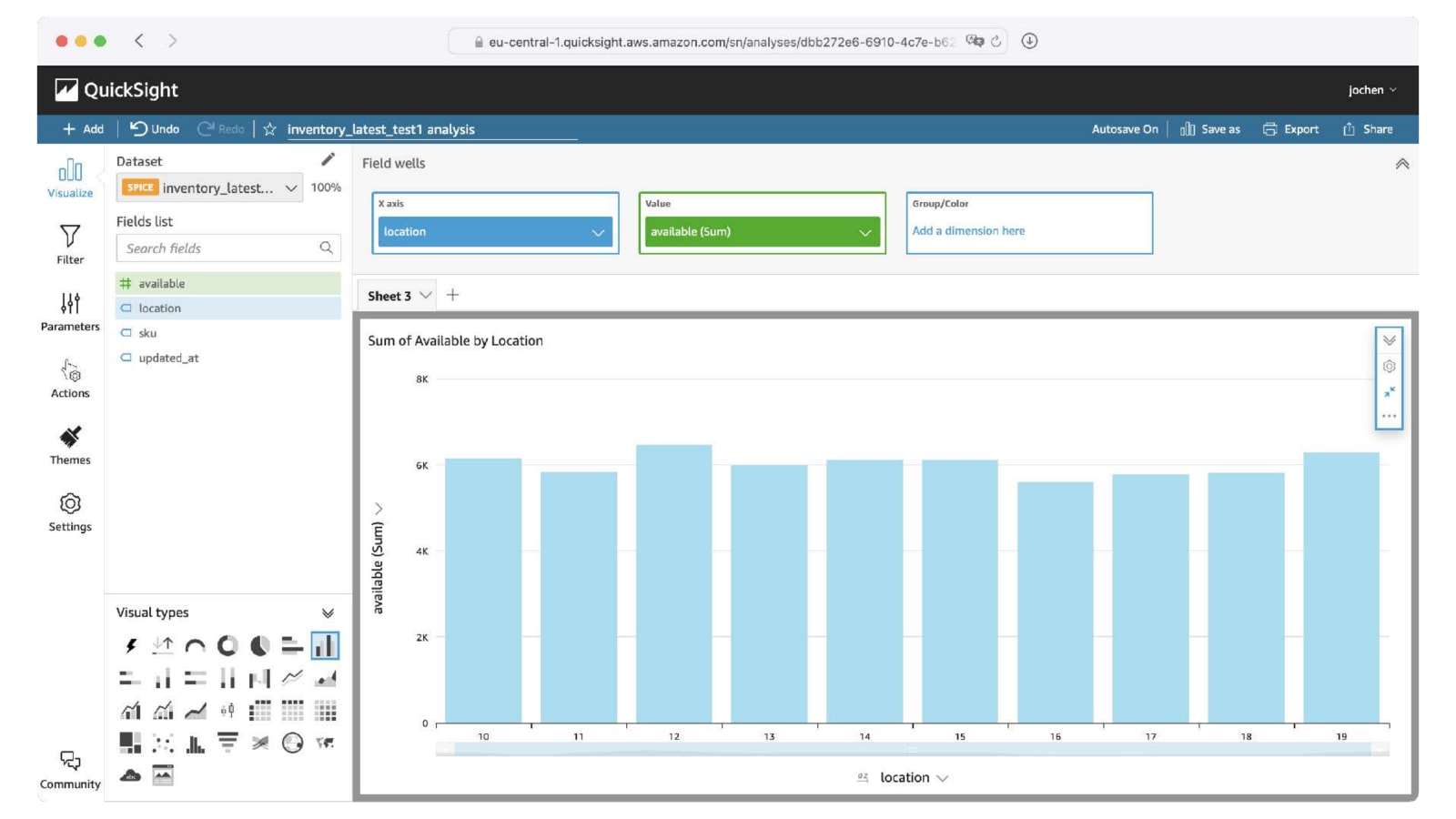This screenshot has height=819, width=1456.
Task: Open the location X axis dropdown
Action: (495, 232)
